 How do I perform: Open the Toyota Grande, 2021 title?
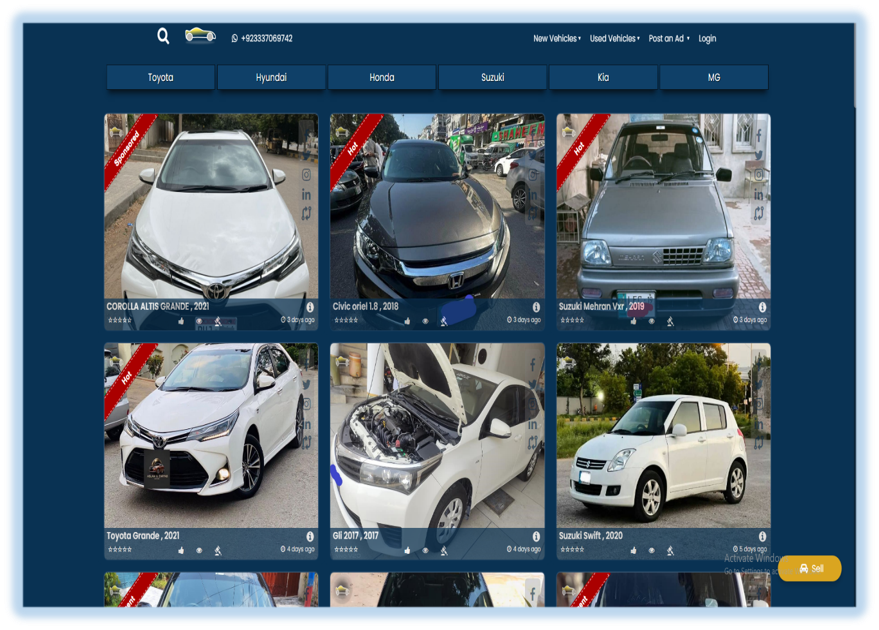(143, 536)
